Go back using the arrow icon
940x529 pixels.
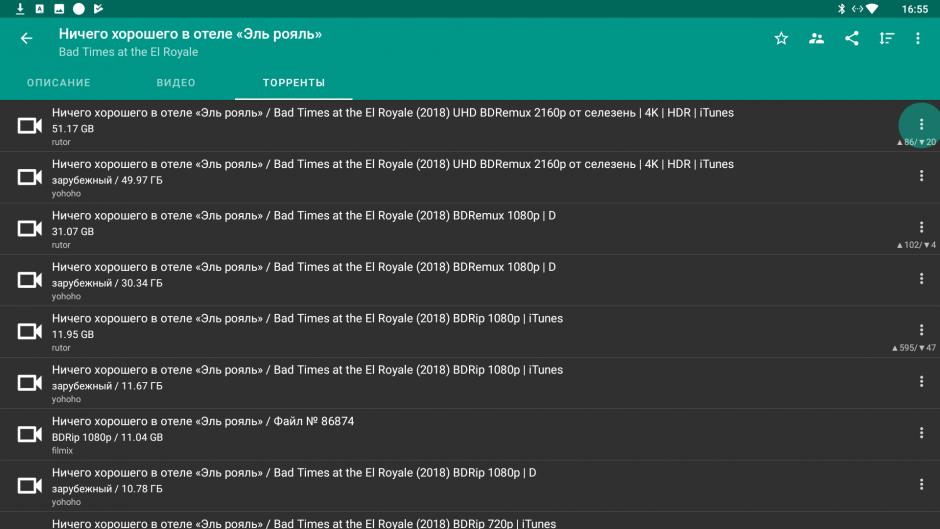[27, 39]
